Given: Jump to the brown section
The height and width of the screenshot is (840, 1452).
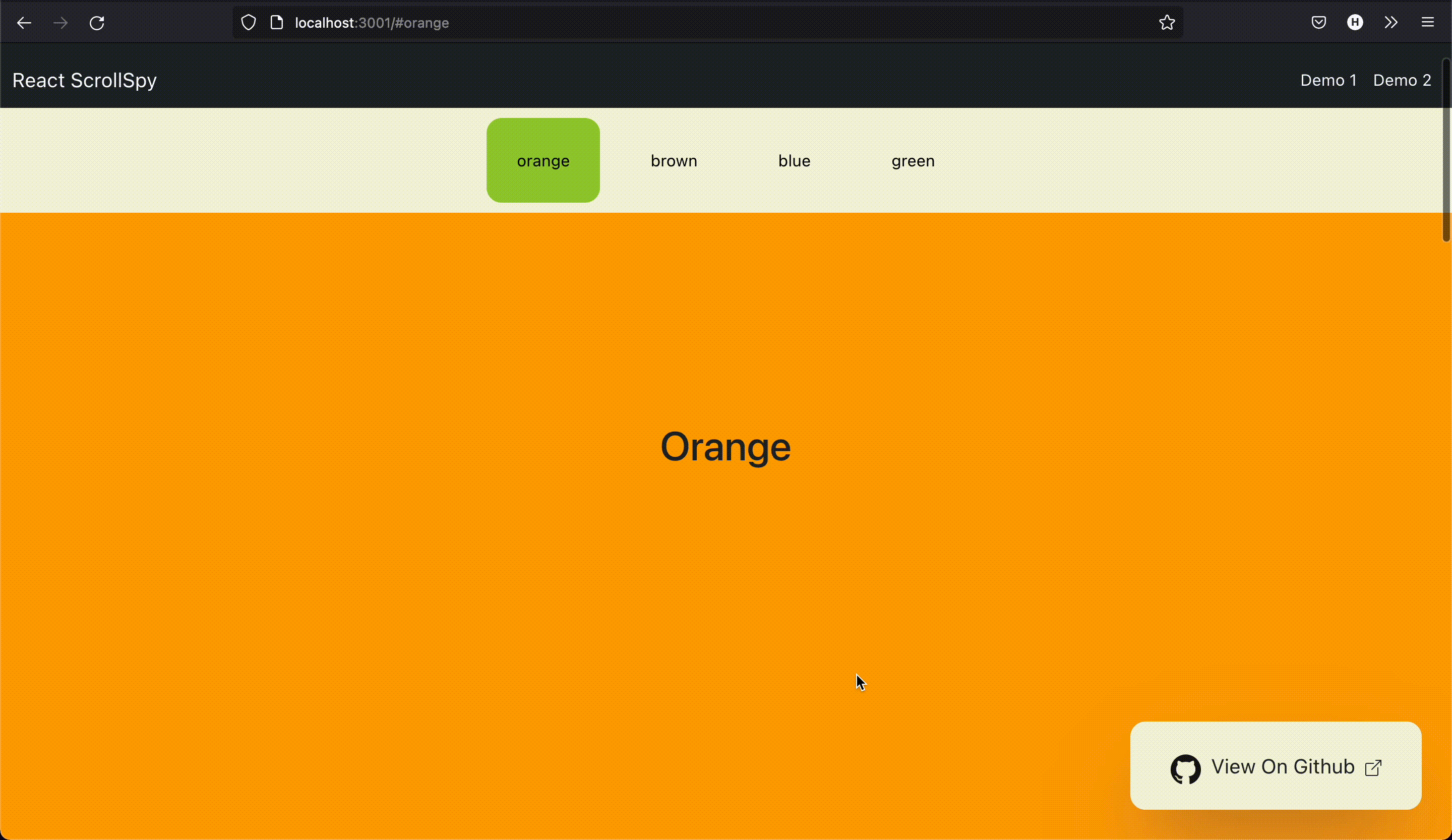Looking at the screenshot, I should (674, 161).
